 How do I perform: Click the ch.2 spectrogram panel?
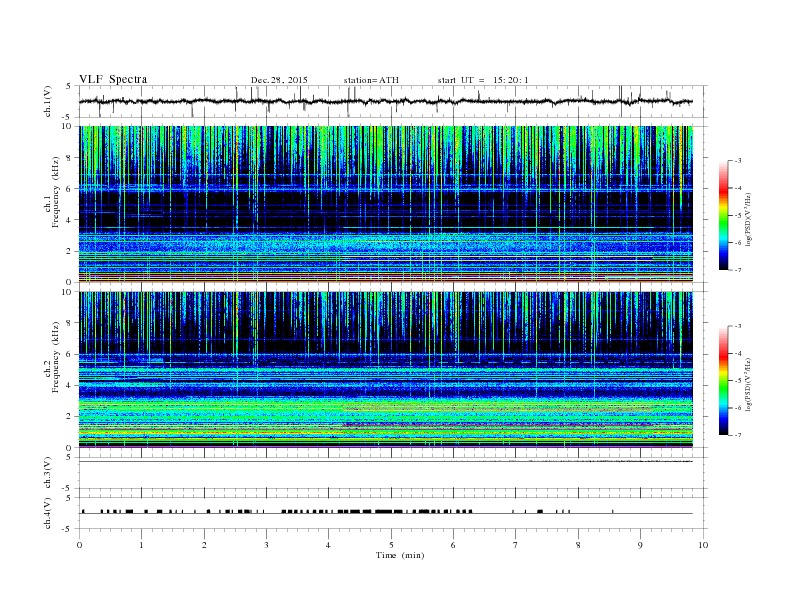386,369
